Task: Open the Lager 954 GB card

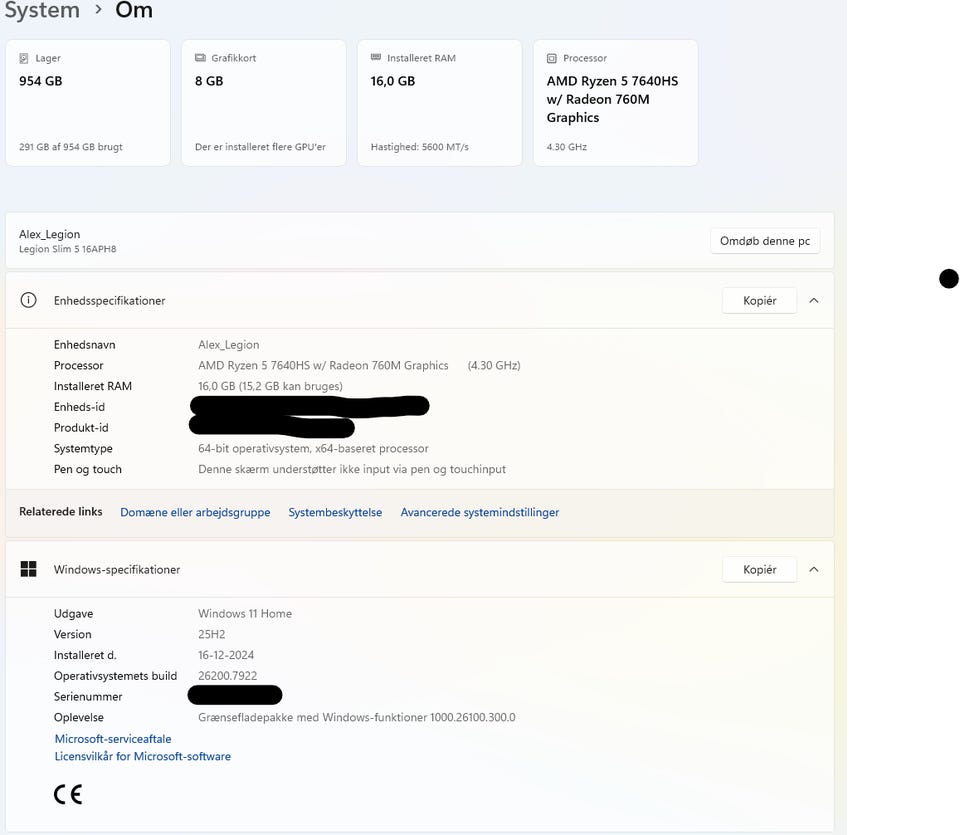Action: (88, 103)
